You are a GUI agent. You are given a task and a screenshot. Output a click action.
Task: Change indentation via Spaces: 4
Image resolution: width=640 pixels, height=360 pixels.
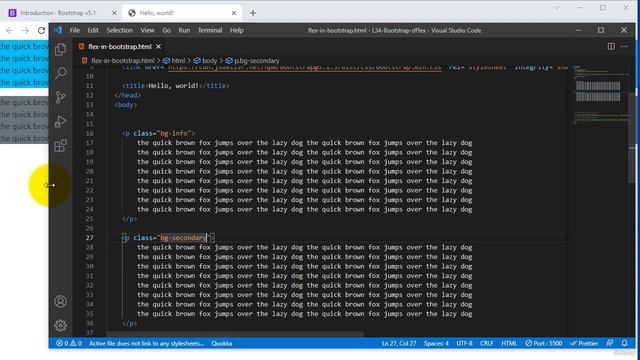click(436, 343)
